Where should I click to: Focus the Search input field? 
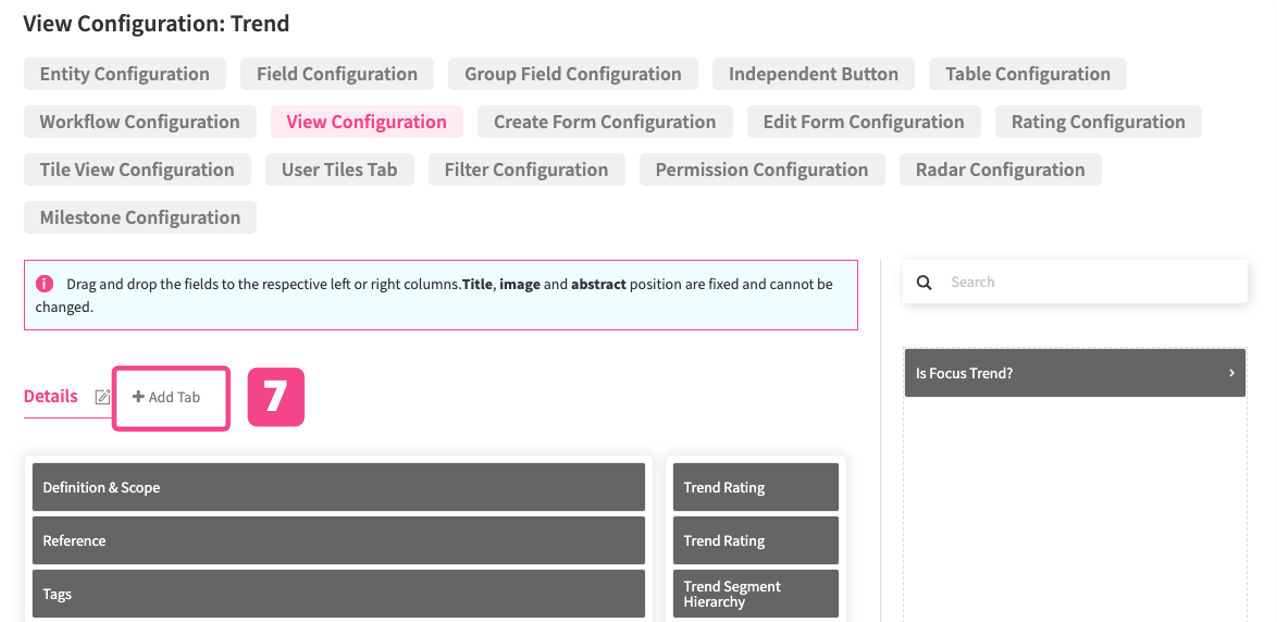(x=1090, y=282)
